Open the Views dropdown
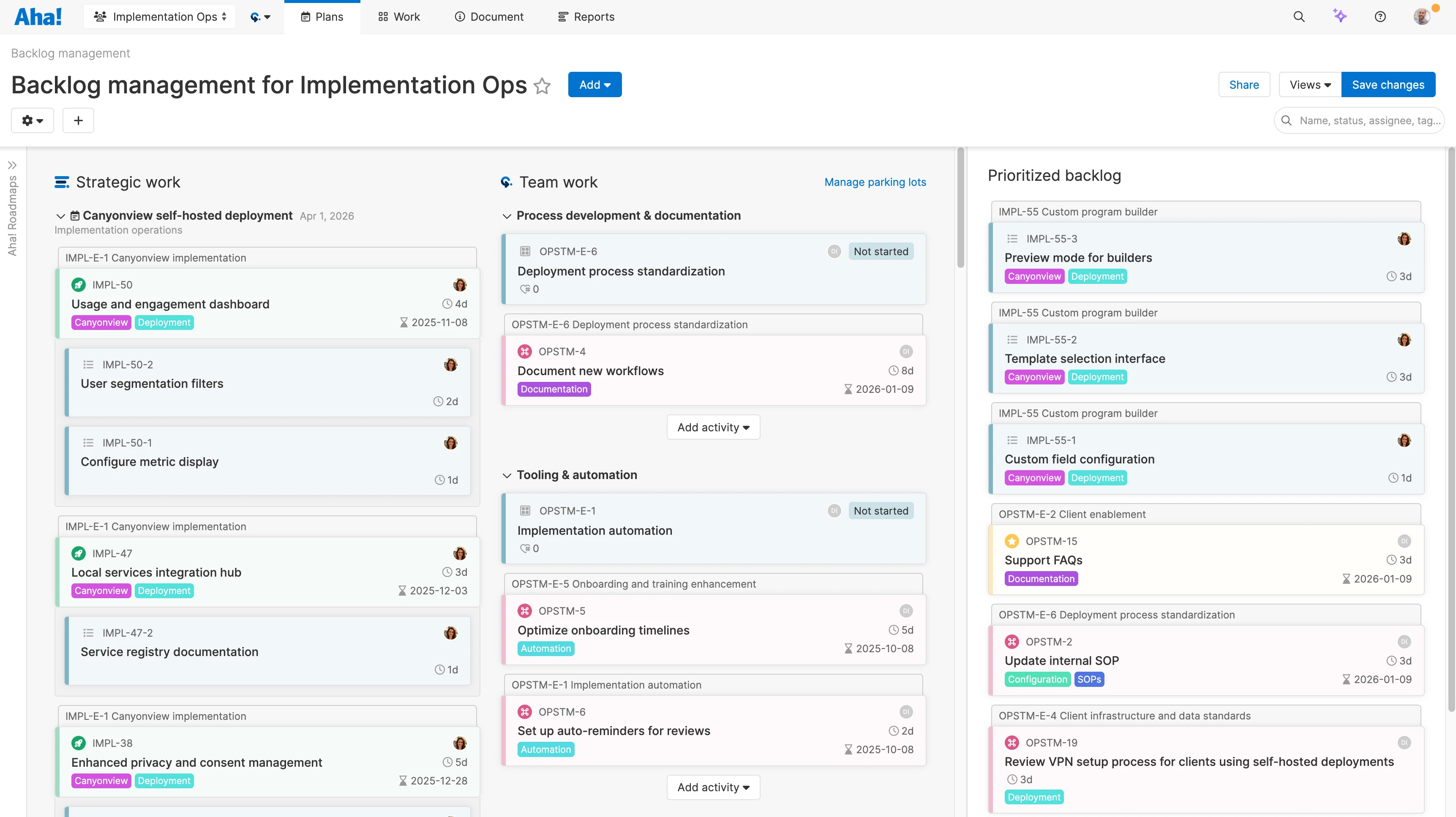This screenshot has height=817, width=1456. [1309, 84]
